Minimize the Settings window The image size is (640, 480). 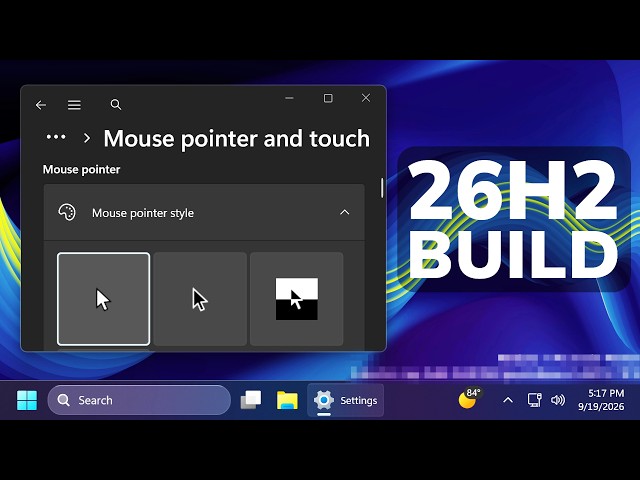click(289, 98)
